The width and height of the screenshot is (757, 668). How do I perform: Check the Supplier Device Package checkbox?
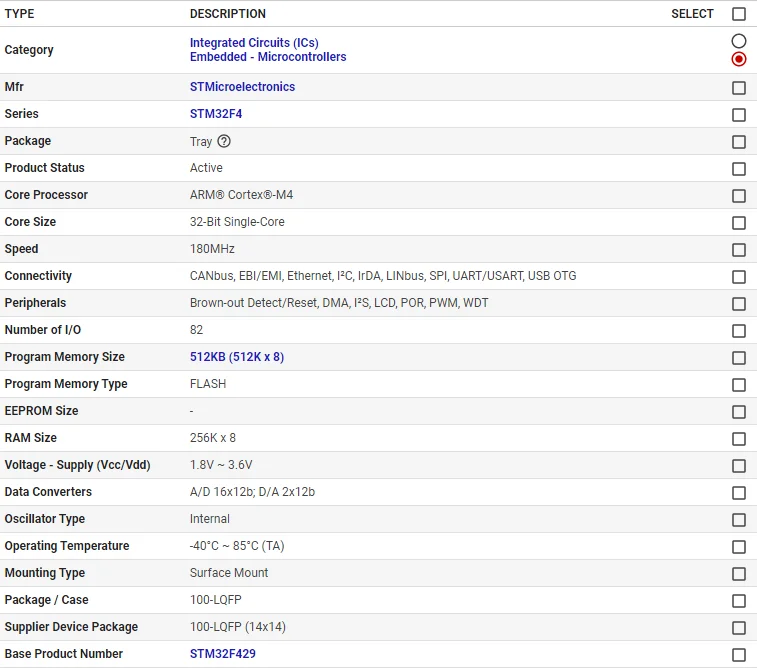pyautogui.click(x=739, y=628)
